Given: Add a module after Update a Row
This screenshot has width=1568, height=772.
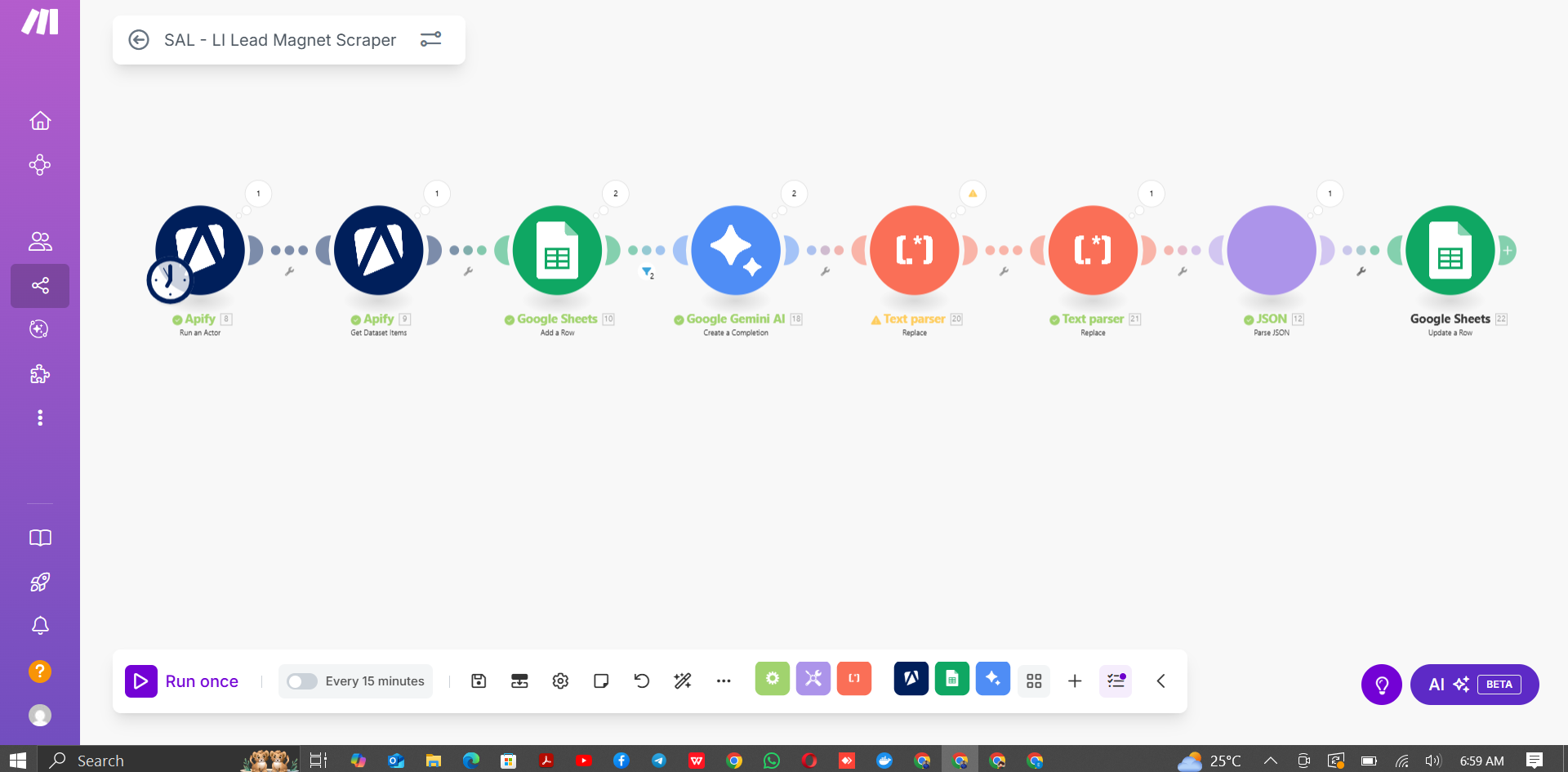Looking at the screenshot, I should pyautogui.click(x=1508, y=251).
